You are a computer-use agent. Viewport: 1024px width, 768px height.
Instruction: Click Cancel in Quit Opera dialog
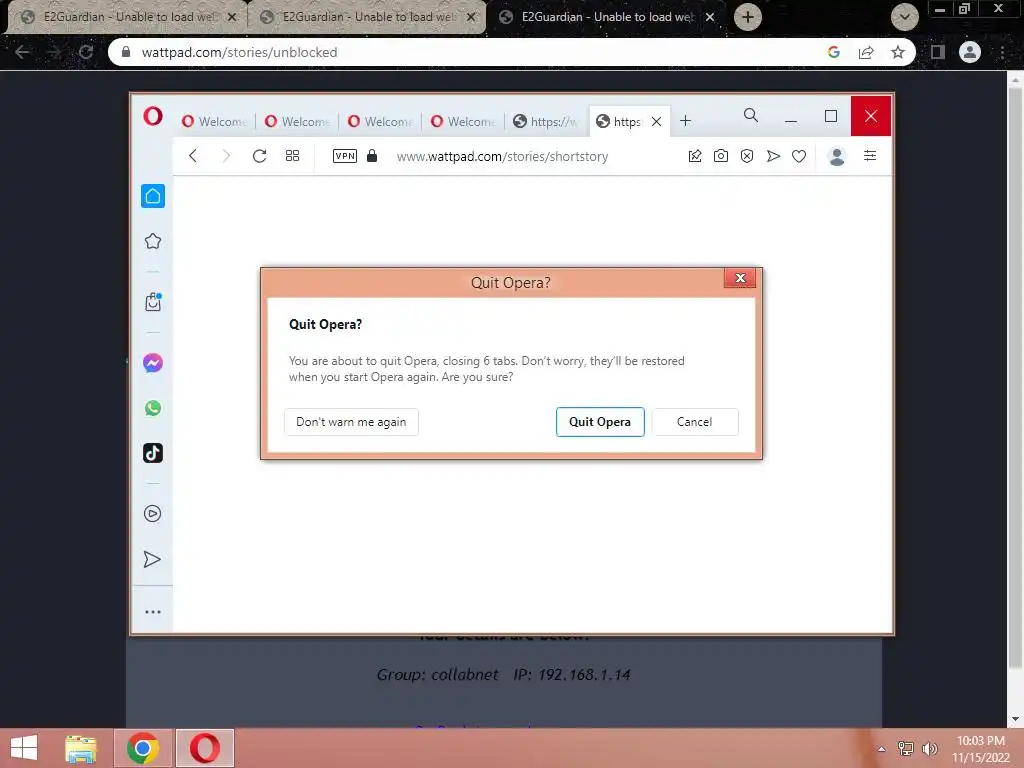click(x=695, y=422)
